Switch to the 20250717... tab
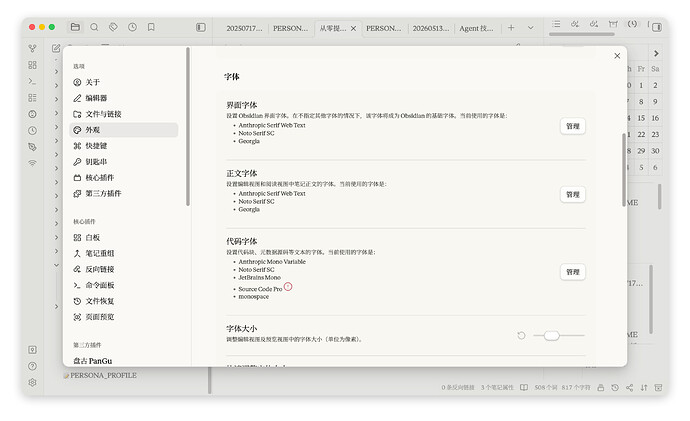 pos(244,28)
